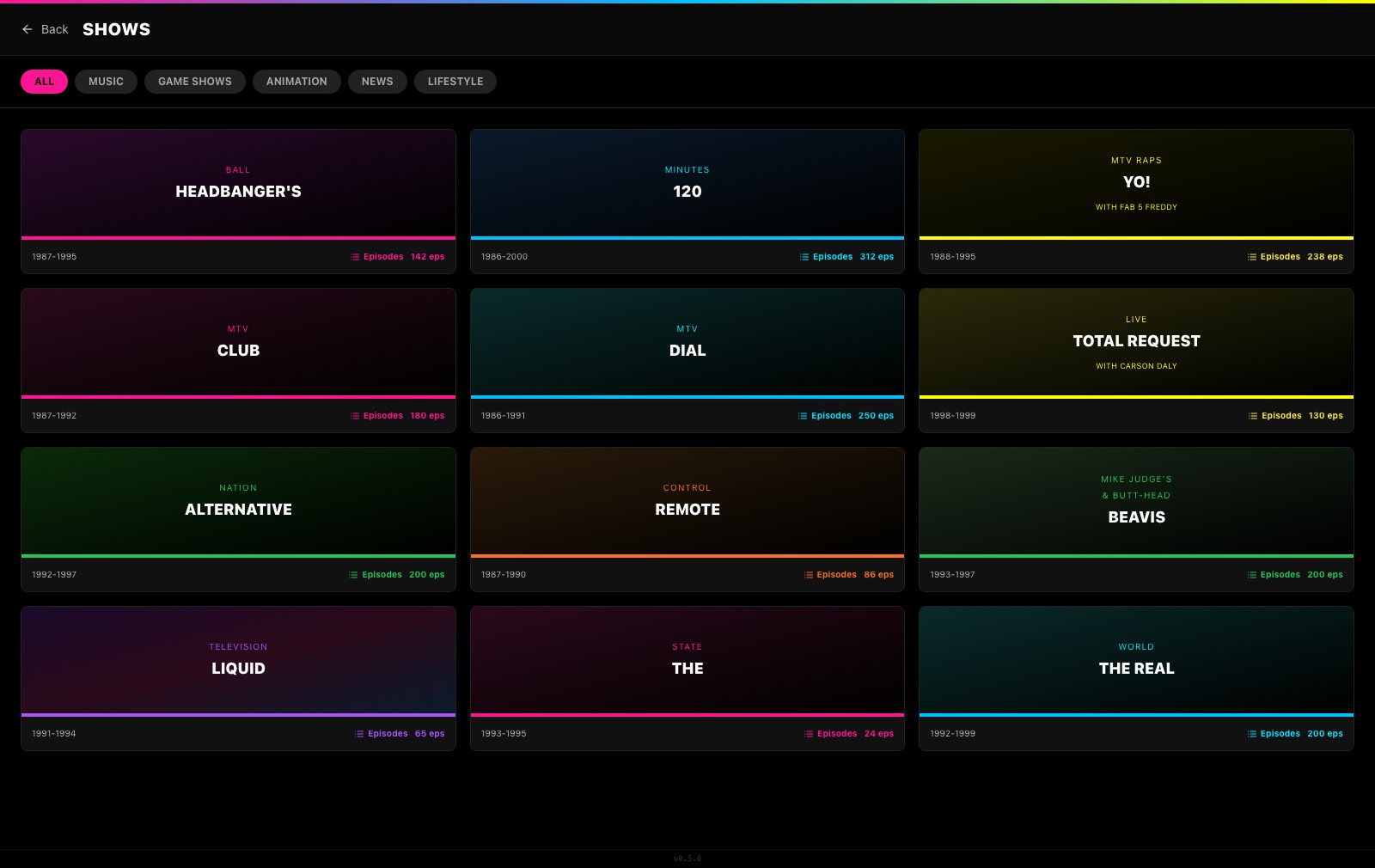Select the ALL filter tab
The image size is (1375, 868).
44,82
